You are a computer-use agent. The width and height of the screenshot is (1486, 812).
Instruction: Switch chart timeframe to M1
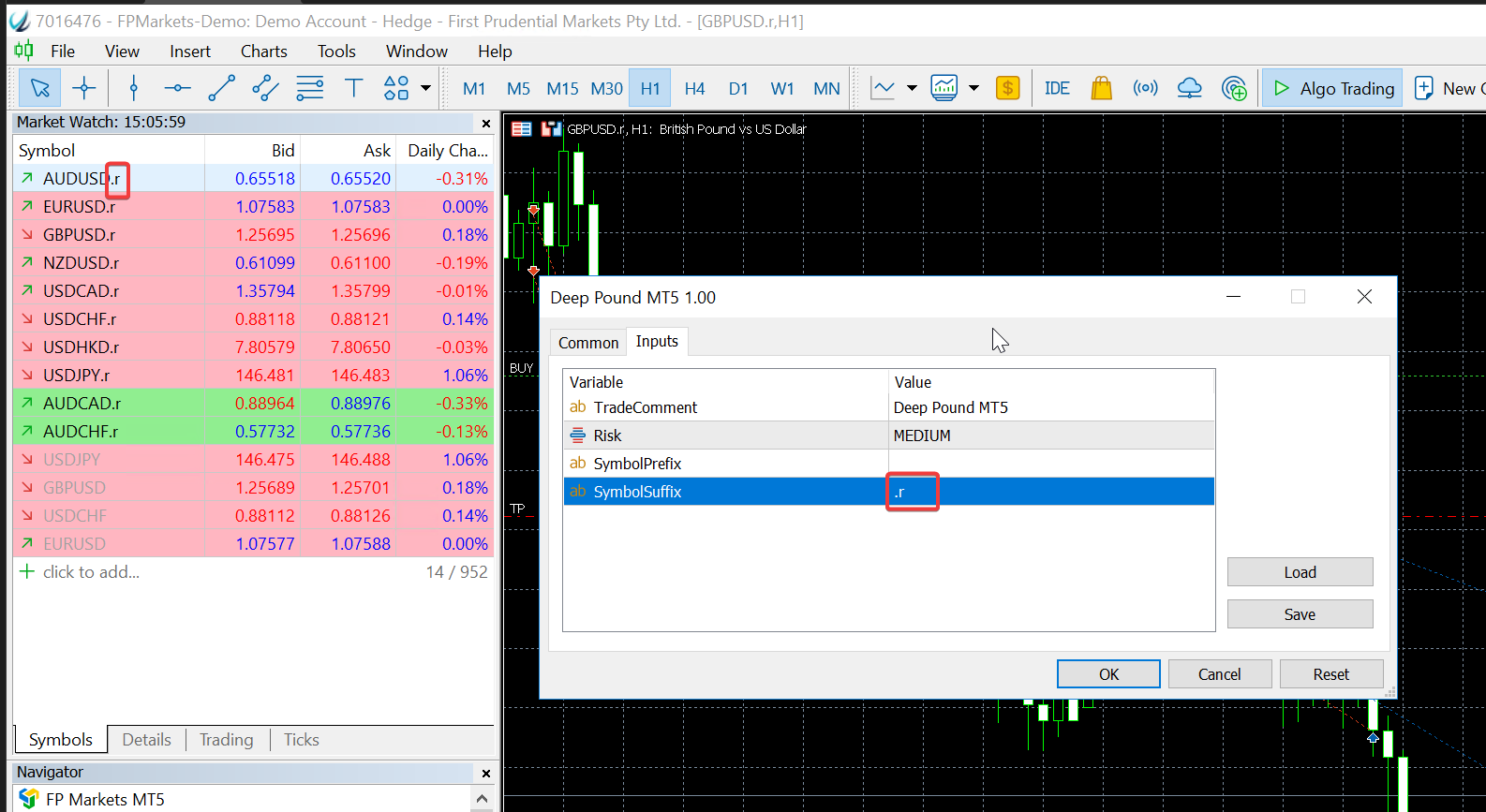click(x=474, y=88)
